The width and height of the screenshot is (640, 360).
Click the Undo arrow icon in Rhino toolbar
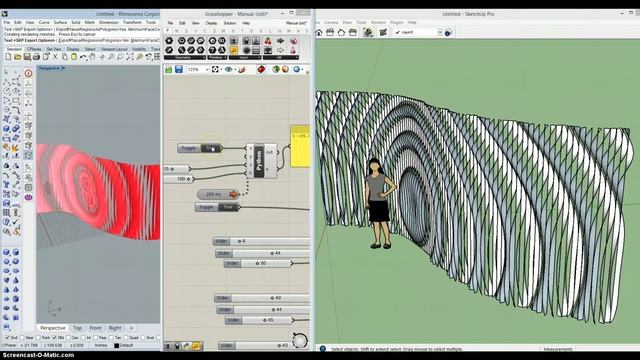(83, 57)
